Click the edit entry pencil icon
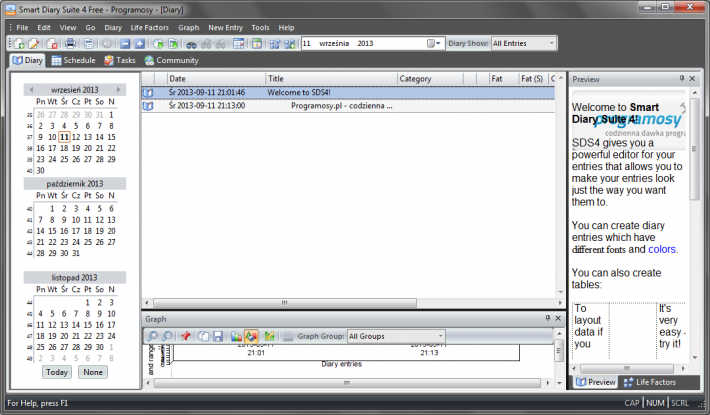The width and height of the screenshot is (710, 415). (34, 43)
